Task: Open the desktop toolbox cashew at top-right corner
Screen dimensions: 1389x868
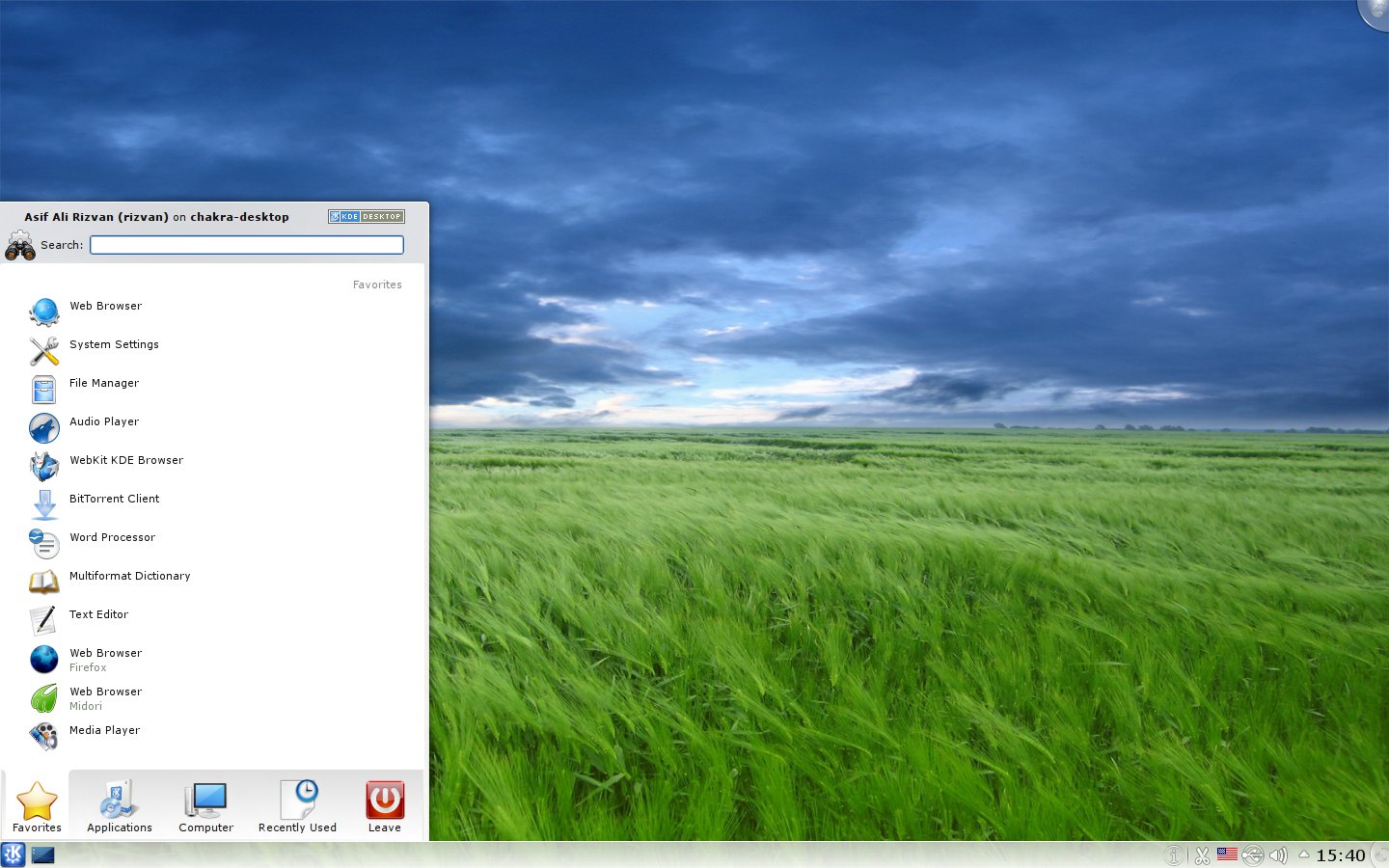Action: 1375,13
